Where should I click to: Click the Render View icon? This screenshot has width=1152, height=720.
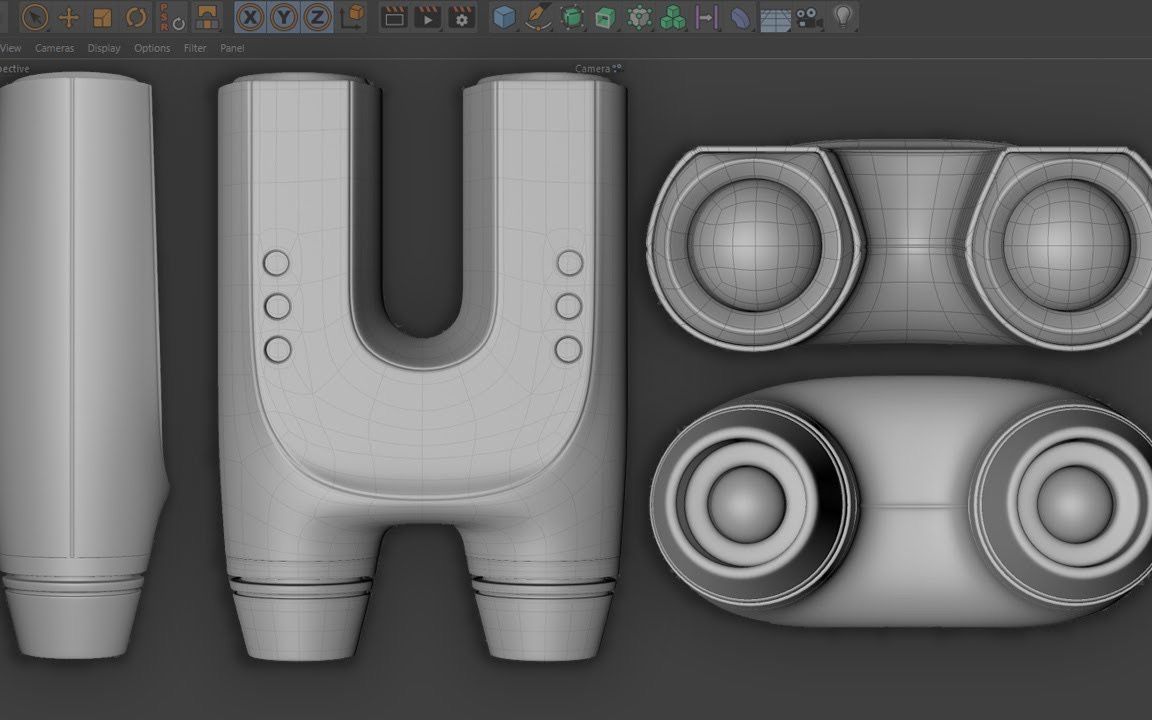coord(396,17)
